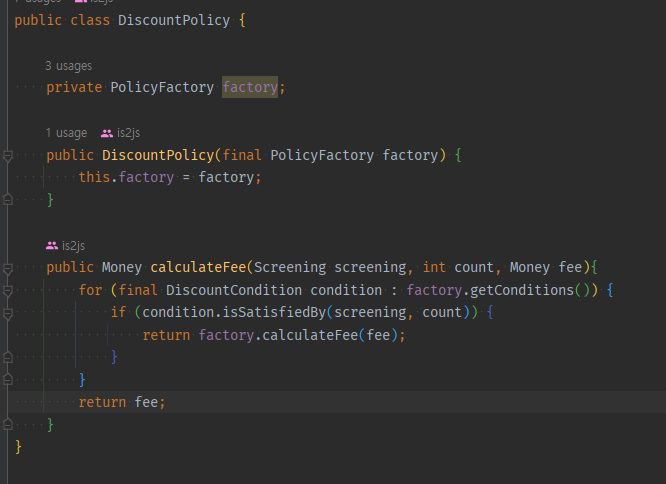Image resolution: width=666 pixels, height=484 pixels.
Task: Click Money return type of calculateFee
Action: coord(121,267)
